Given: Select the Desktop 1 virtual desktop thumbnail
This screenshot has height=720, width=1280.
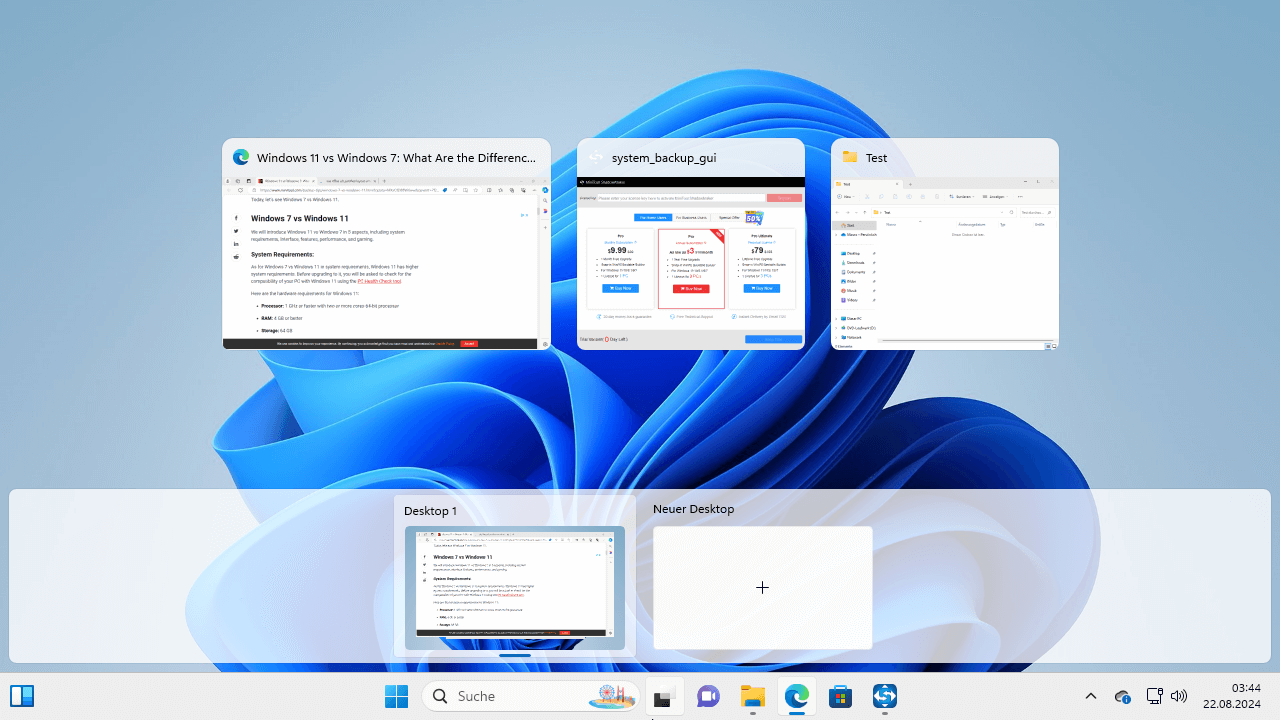Looking at the screenshot, I should pos(515,587).
